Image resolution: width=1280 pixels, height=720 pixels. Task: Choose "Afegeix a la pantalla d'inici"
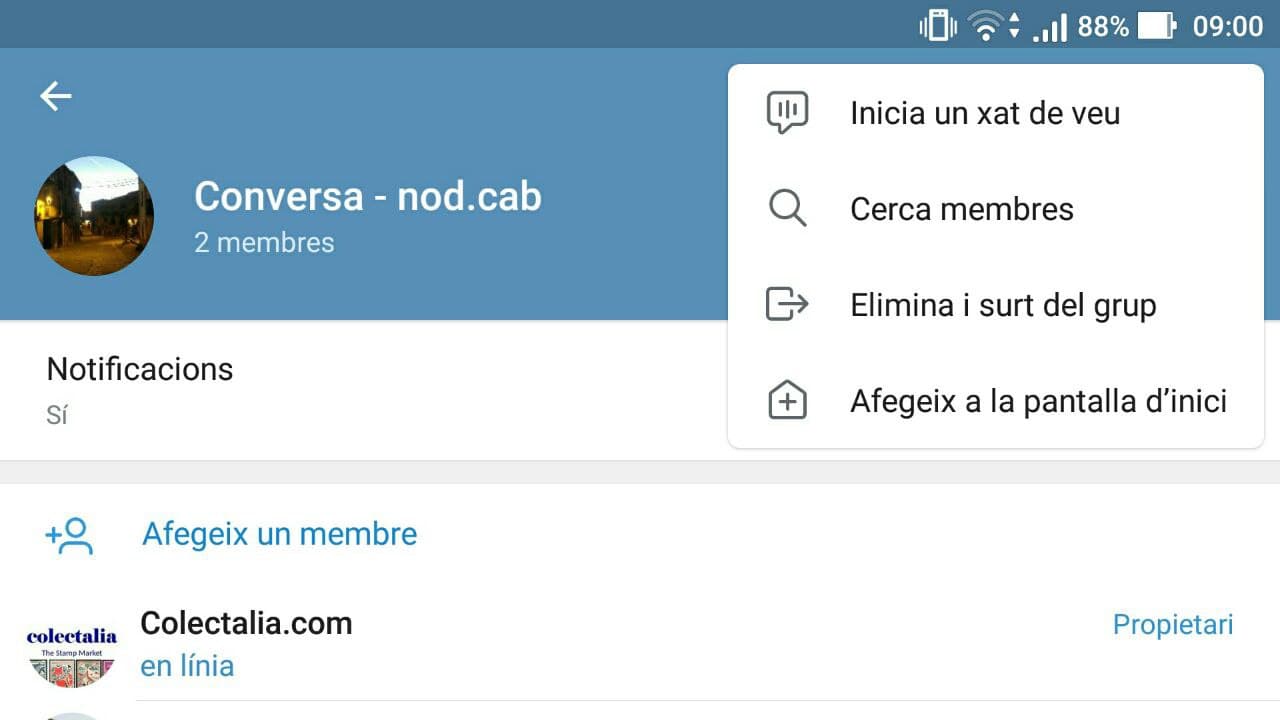[x=1038, y=401]
